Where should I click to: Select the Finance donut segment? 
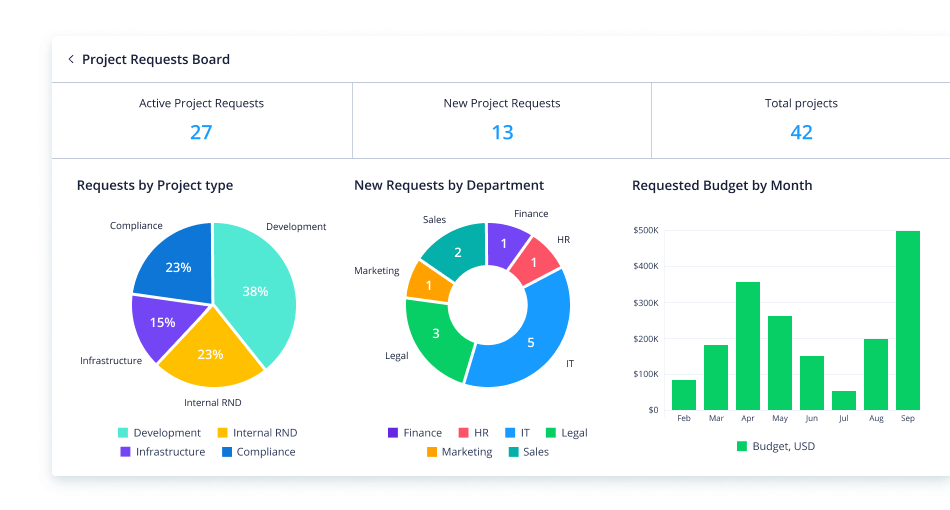(x=503, y=243)
